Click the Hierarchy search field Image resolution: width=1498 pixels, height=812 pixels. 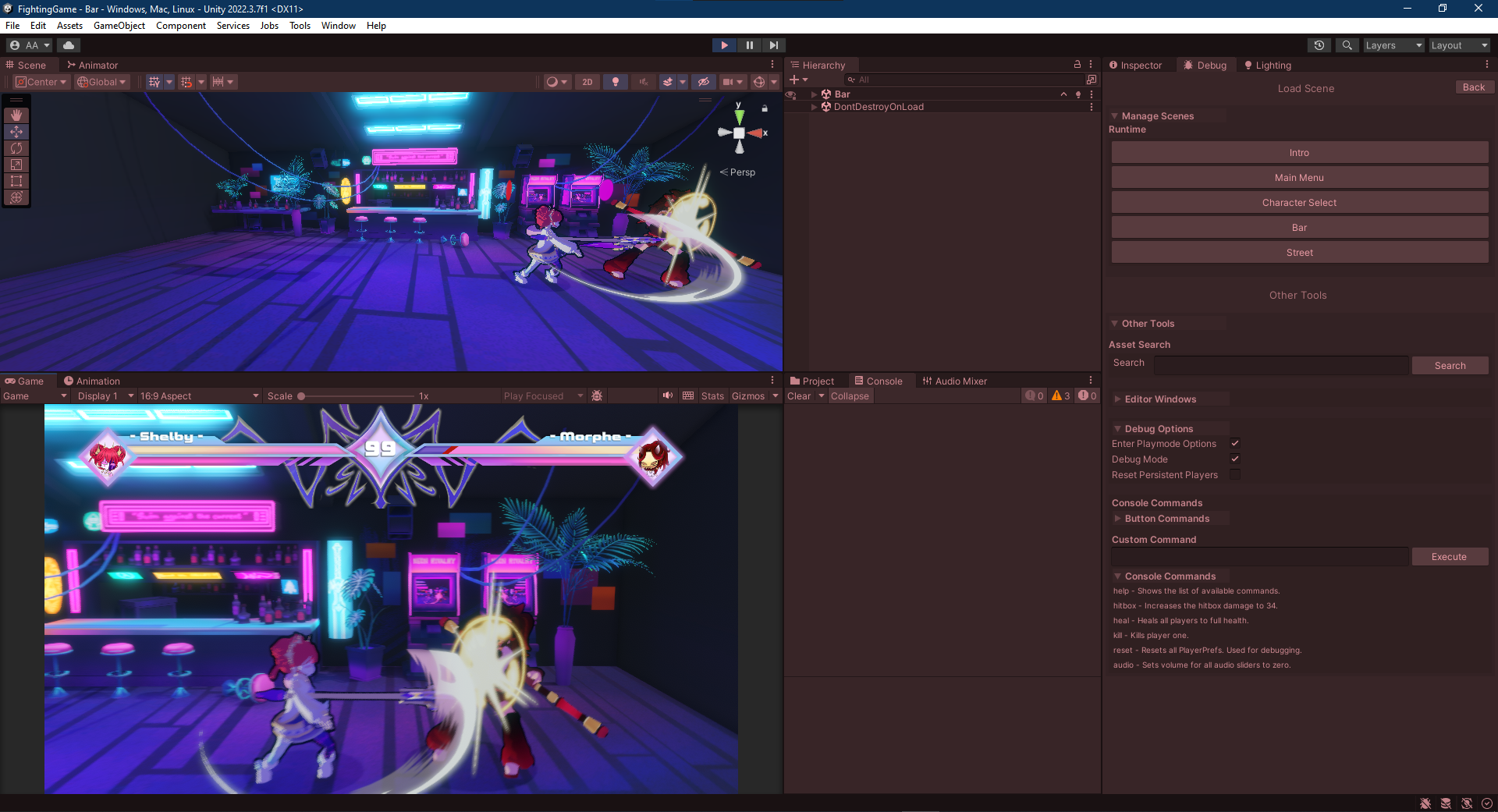[x=964, y=80]
